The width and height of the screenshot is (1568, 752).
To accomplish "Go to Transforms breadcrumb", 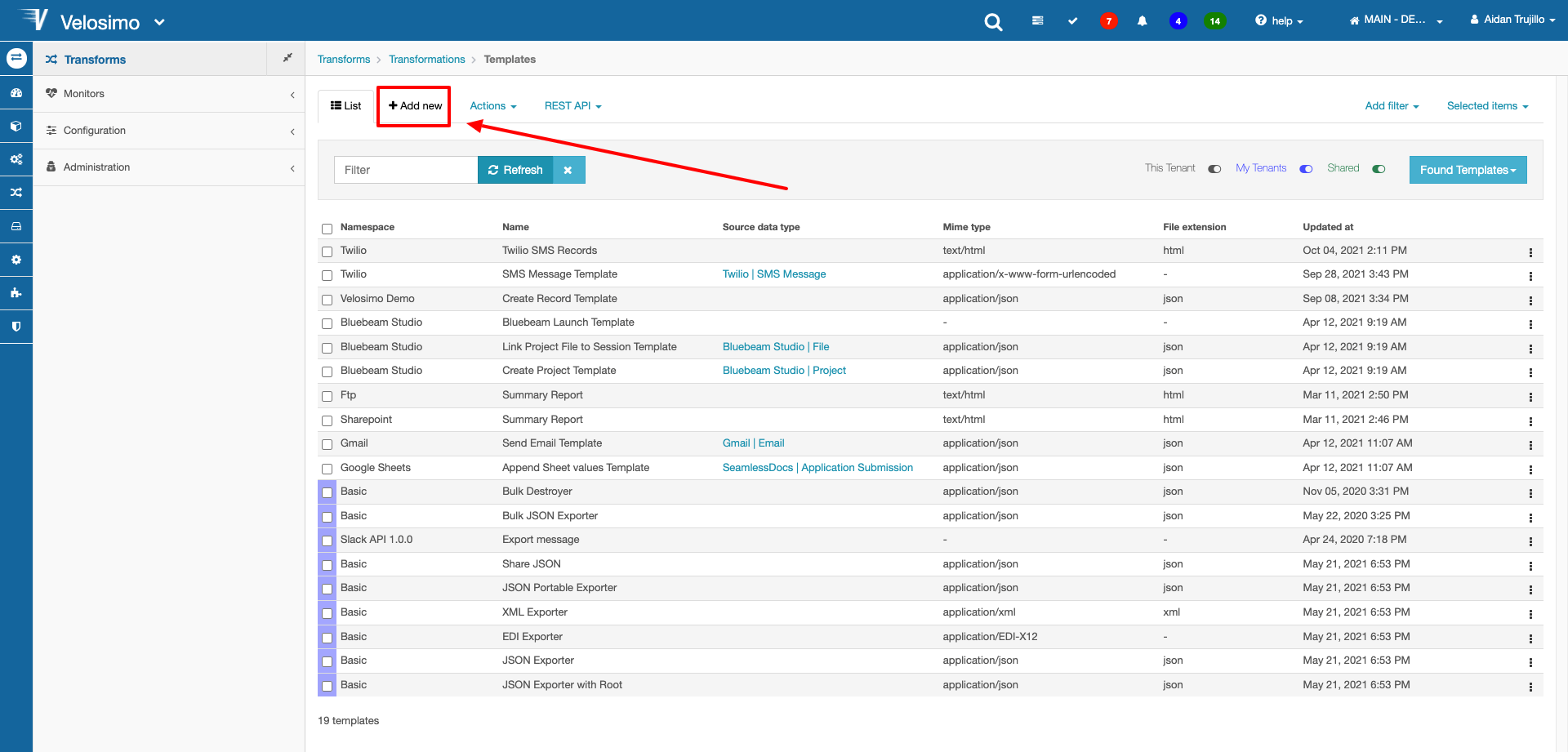I will pos(344,60).
